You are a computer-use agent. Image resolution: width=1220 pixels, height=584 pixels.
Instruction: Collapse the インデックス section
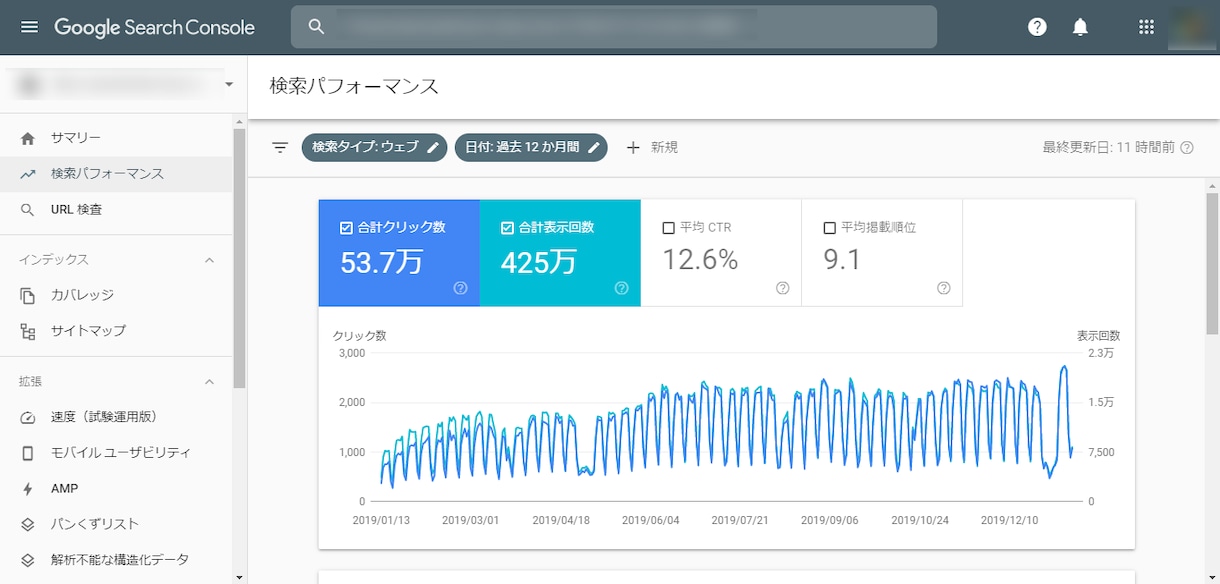pos(209,260)
